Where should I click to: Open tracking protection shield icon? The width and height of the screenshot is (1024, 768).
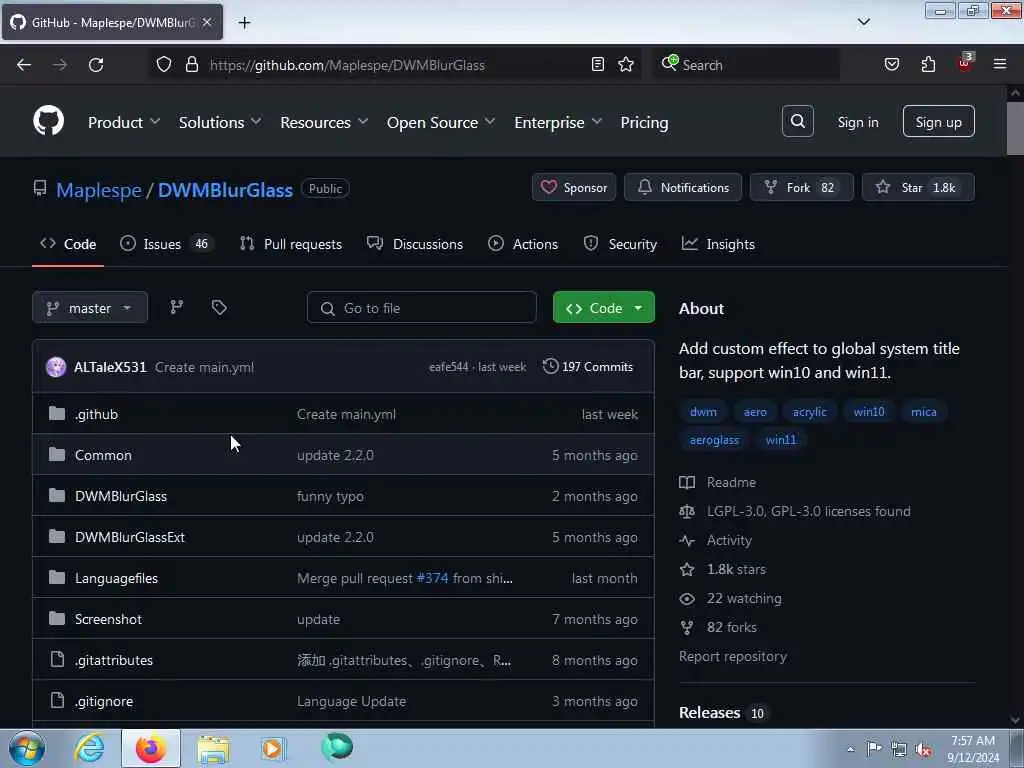point(164,64)
